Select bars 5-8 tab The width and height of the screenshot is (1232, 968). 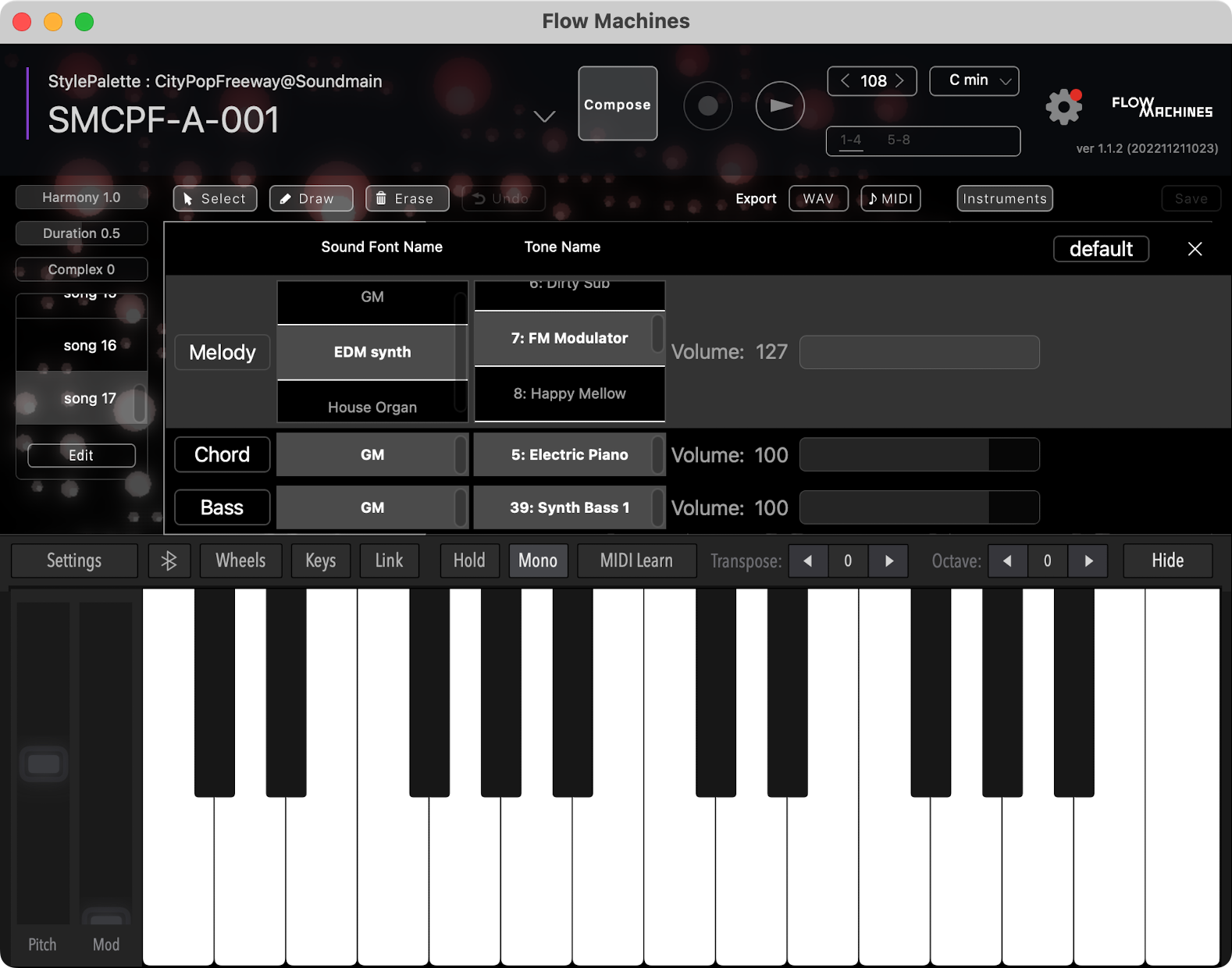899,140
